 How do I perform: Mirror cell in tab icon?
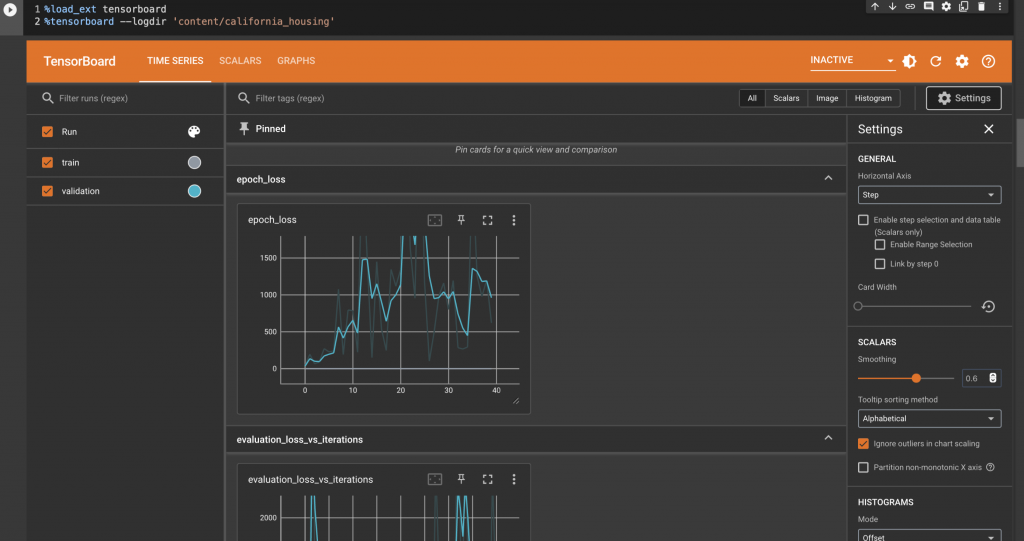pyautogui.click(x=963, y=7)
